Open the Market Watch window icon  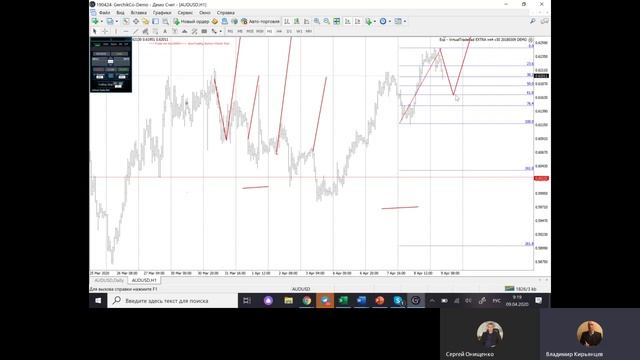click(x=126, y=21)
